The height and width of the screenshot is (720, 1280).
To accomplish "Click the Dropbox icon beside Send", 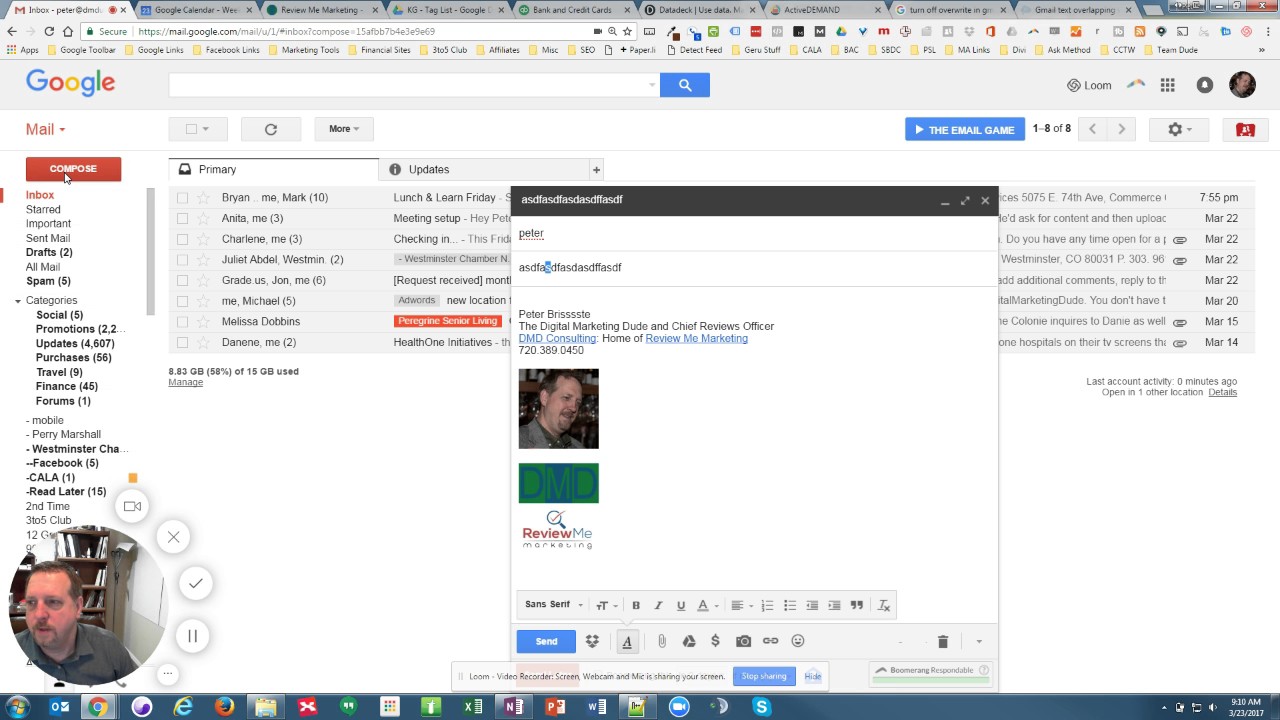I will click(592, 641).
